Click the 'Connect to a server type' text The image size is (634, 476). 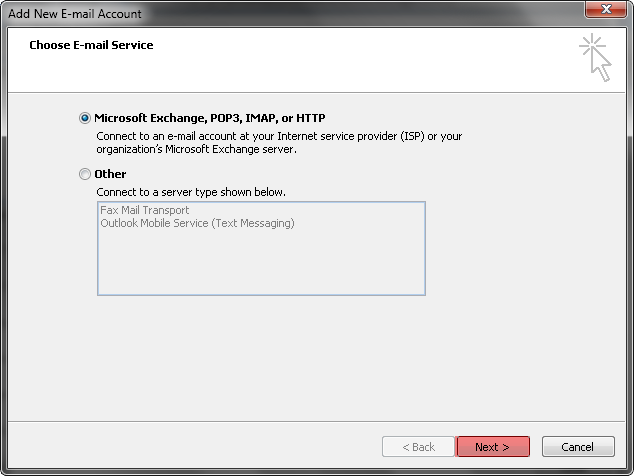191,192
